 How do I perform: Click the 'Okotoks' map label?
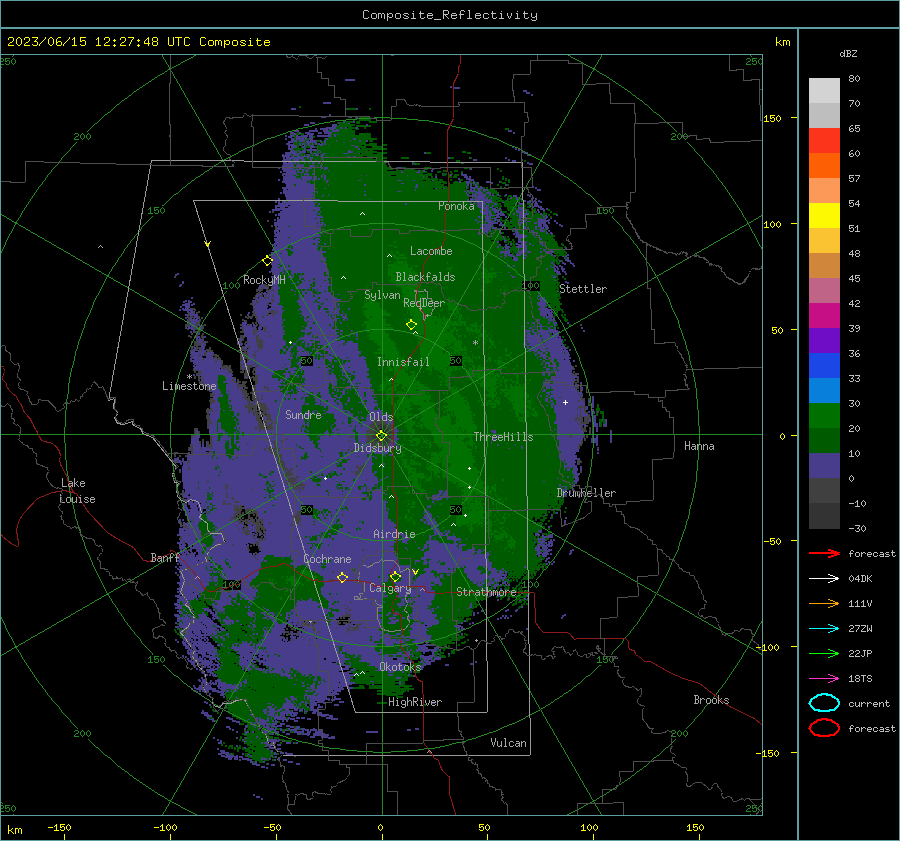(400, 667)
